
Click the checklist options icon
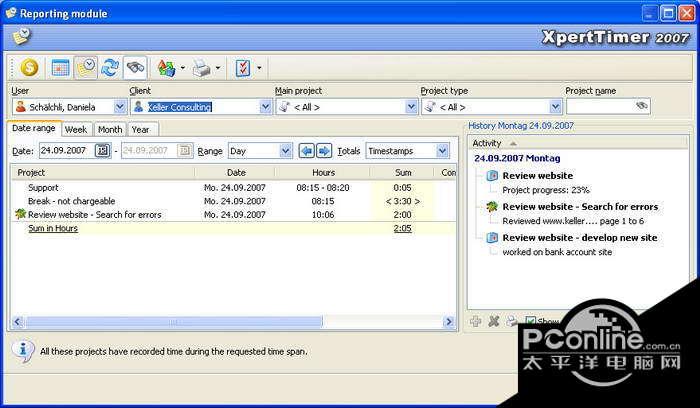pos(243,68)
